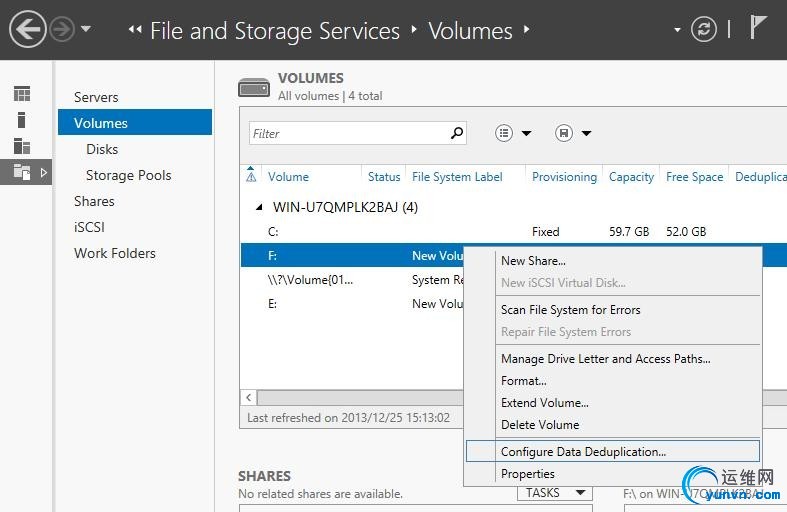Go to the iSCSI section
This screenshot has width=787, height=512.
pyautogui.click(x=89, y=227)
